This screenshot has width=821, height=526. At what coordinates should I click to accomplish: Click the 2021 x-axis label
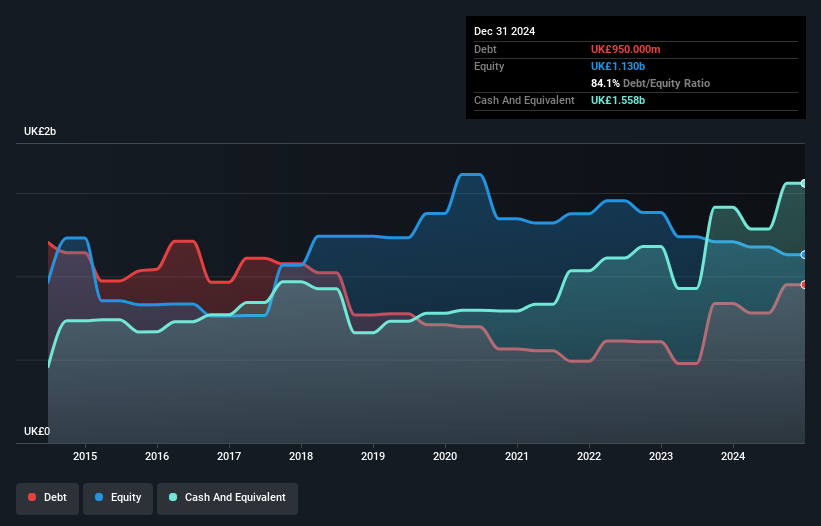point(517,456)
